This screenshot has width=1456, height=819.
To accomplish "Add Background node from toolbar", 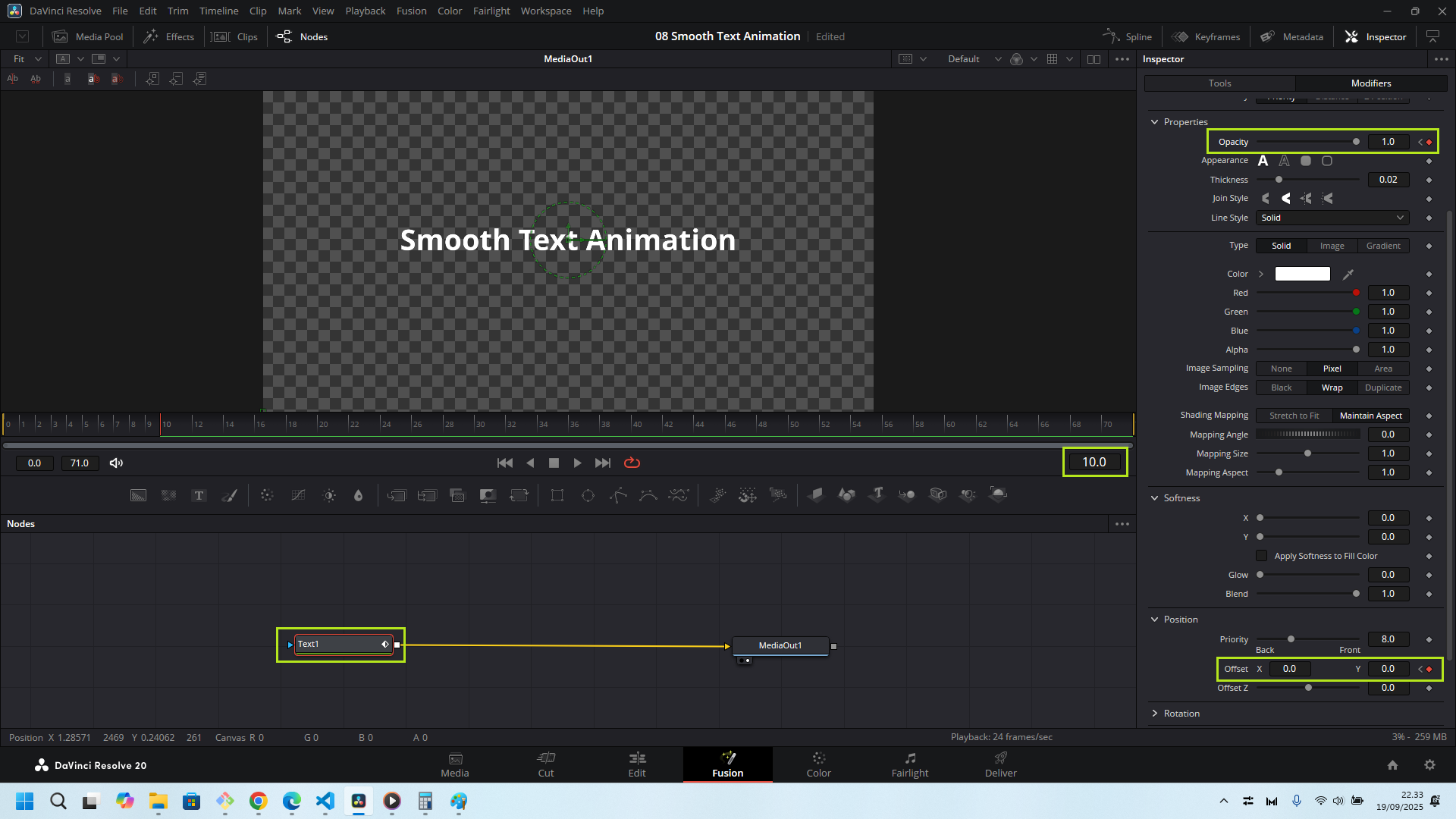I will coord(138,495).
